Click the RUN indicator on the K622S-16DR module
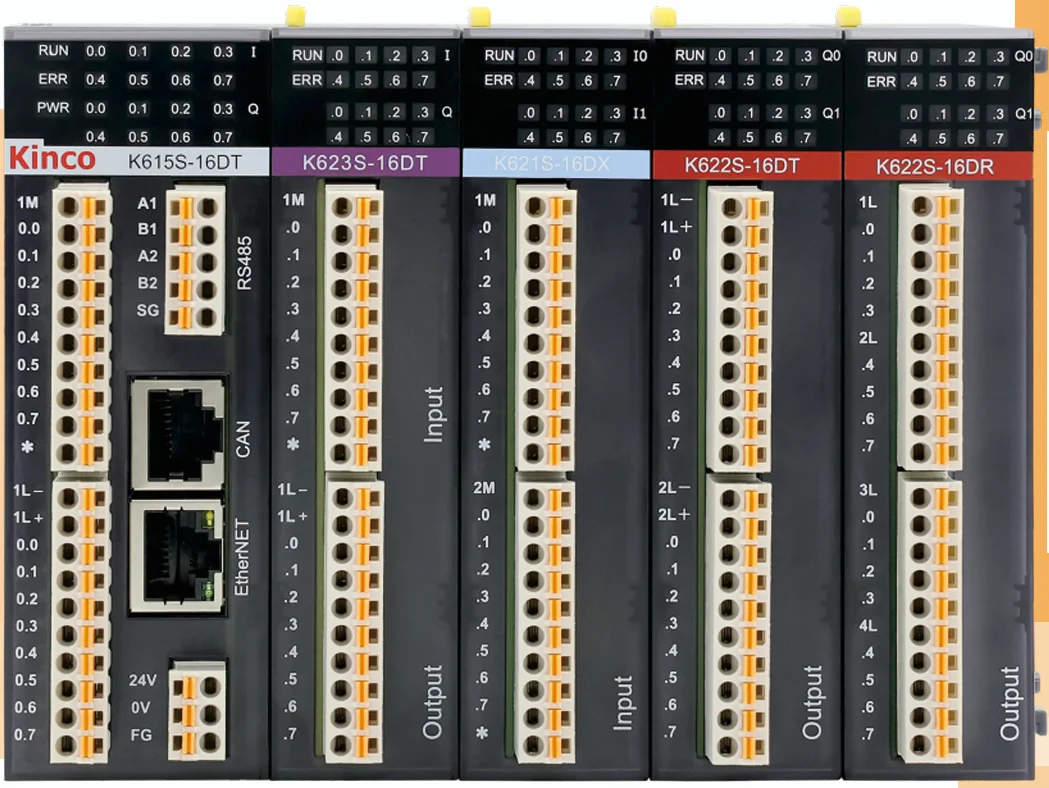The width and height of the screenshot is (1049, 788). [882, 57]
